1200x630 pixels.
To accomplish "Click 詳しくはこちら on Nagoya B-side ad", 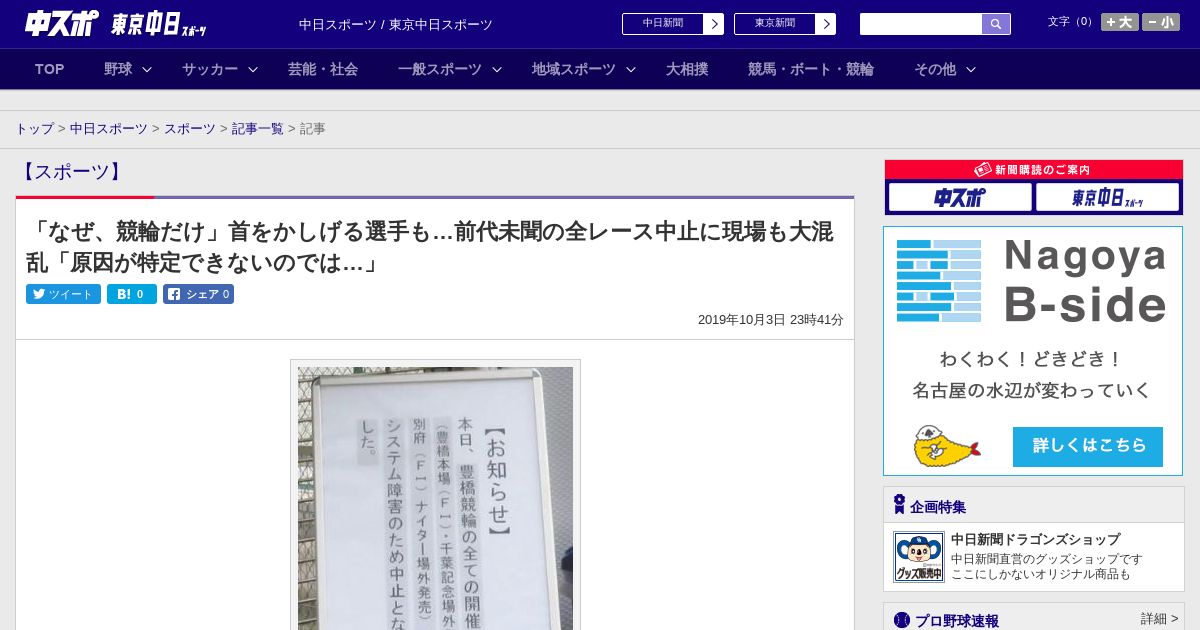I will pyautogui.click(x=1088, y=446).
